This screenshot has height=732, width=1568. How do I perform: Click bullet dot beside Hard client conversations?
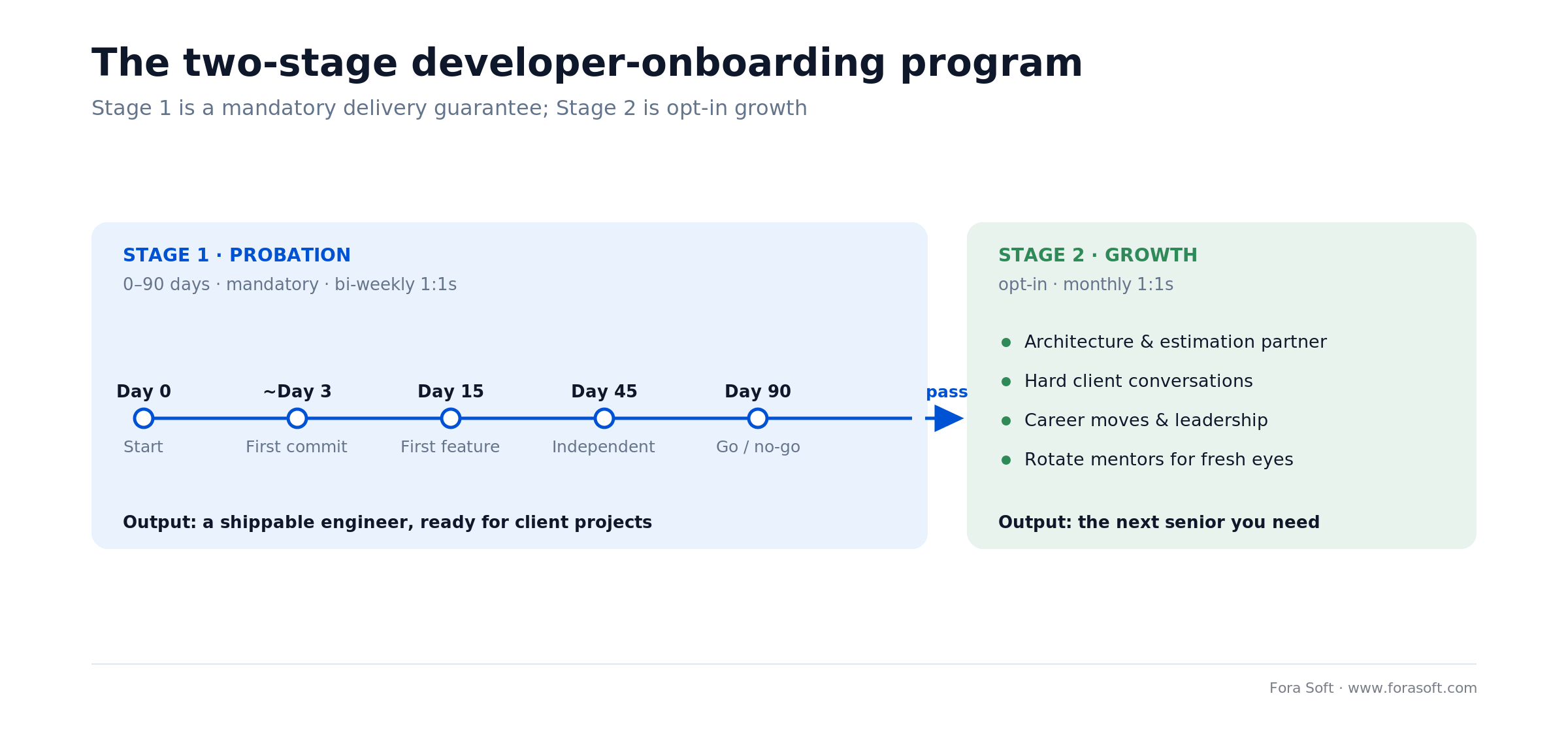click(x=1006, y=382)
